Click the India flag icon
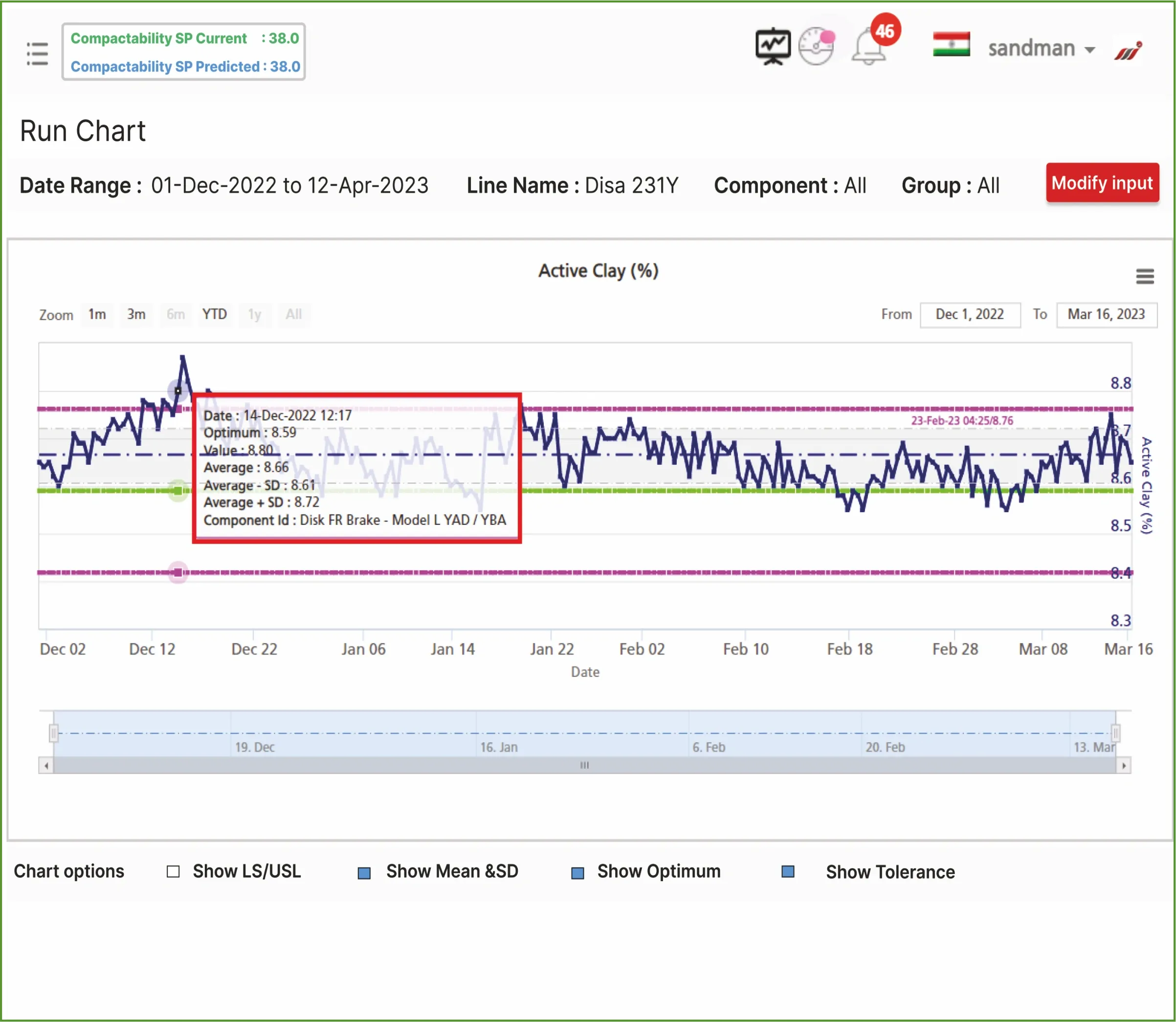 pos(951,44)
